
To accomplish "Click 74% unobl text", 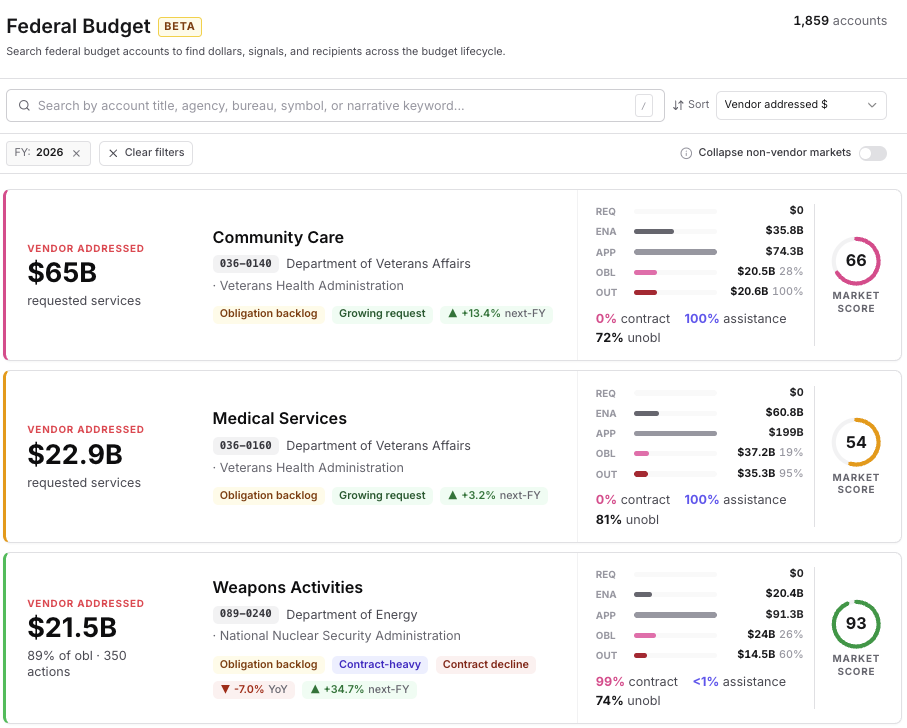I will 628,701.
